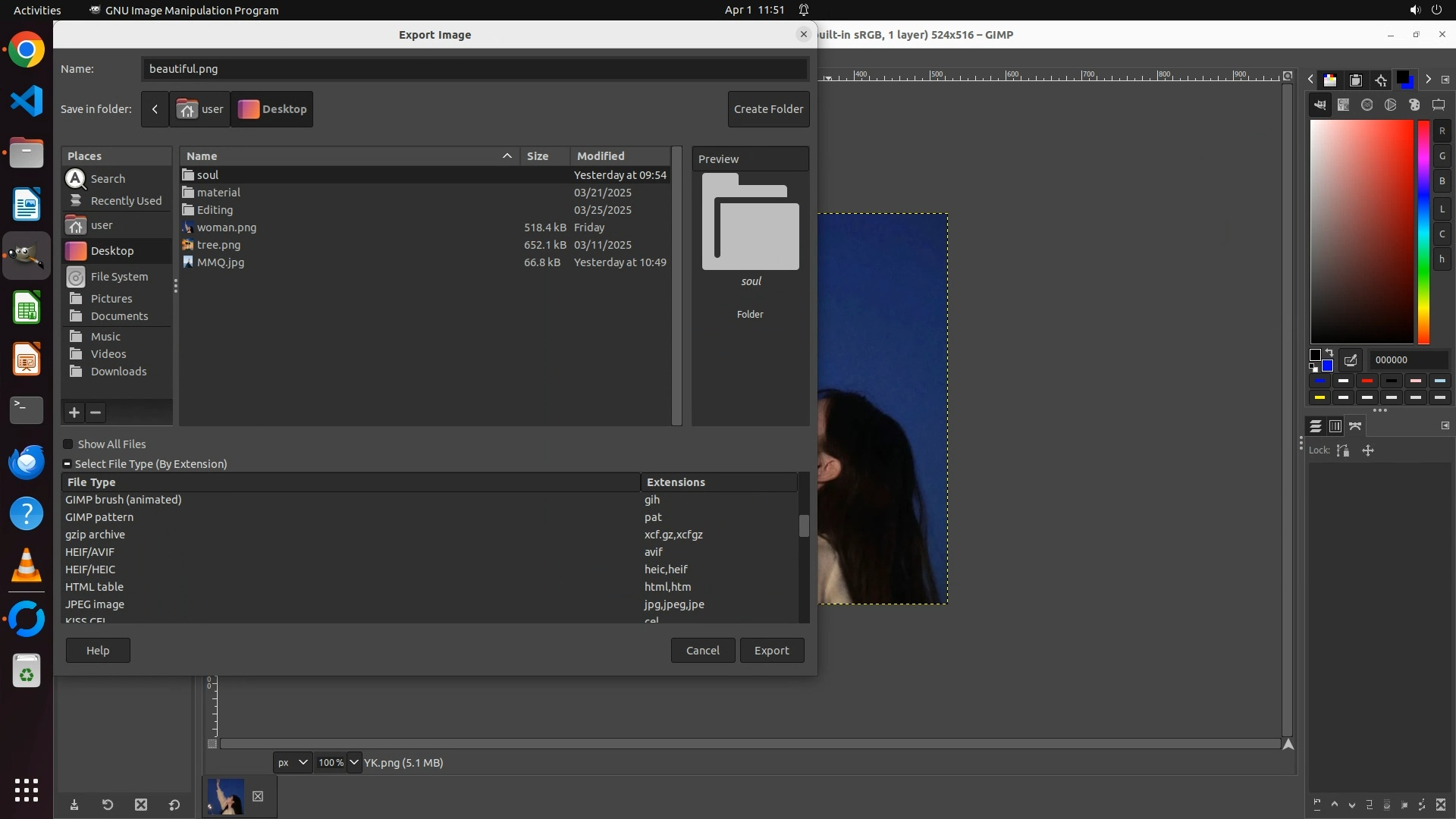Click the Export button
1456x819 pixels.
pos(771,651)
